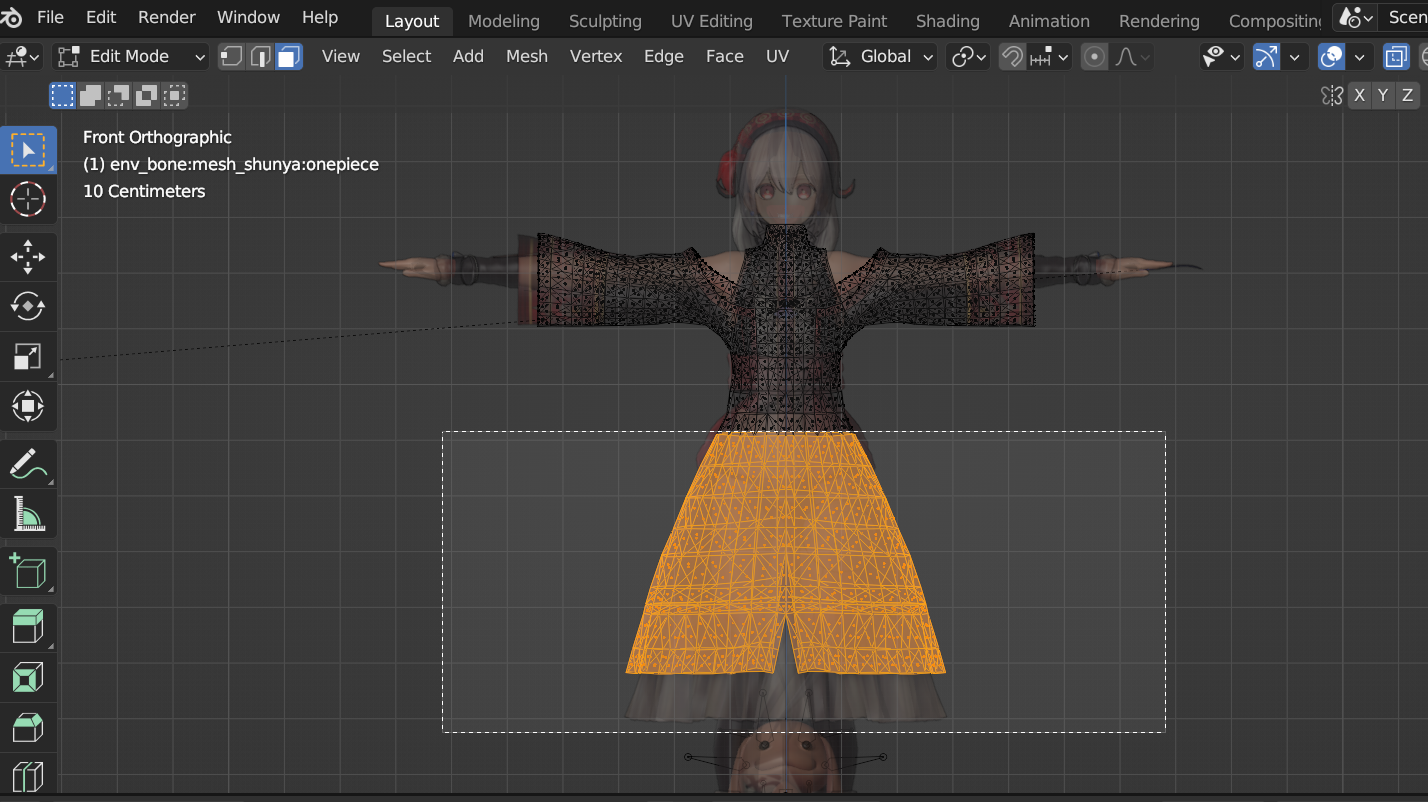Expand the overlay options dropdown arrow
The height and width of the screenshot is (802, 1428).
(1359, 57)
